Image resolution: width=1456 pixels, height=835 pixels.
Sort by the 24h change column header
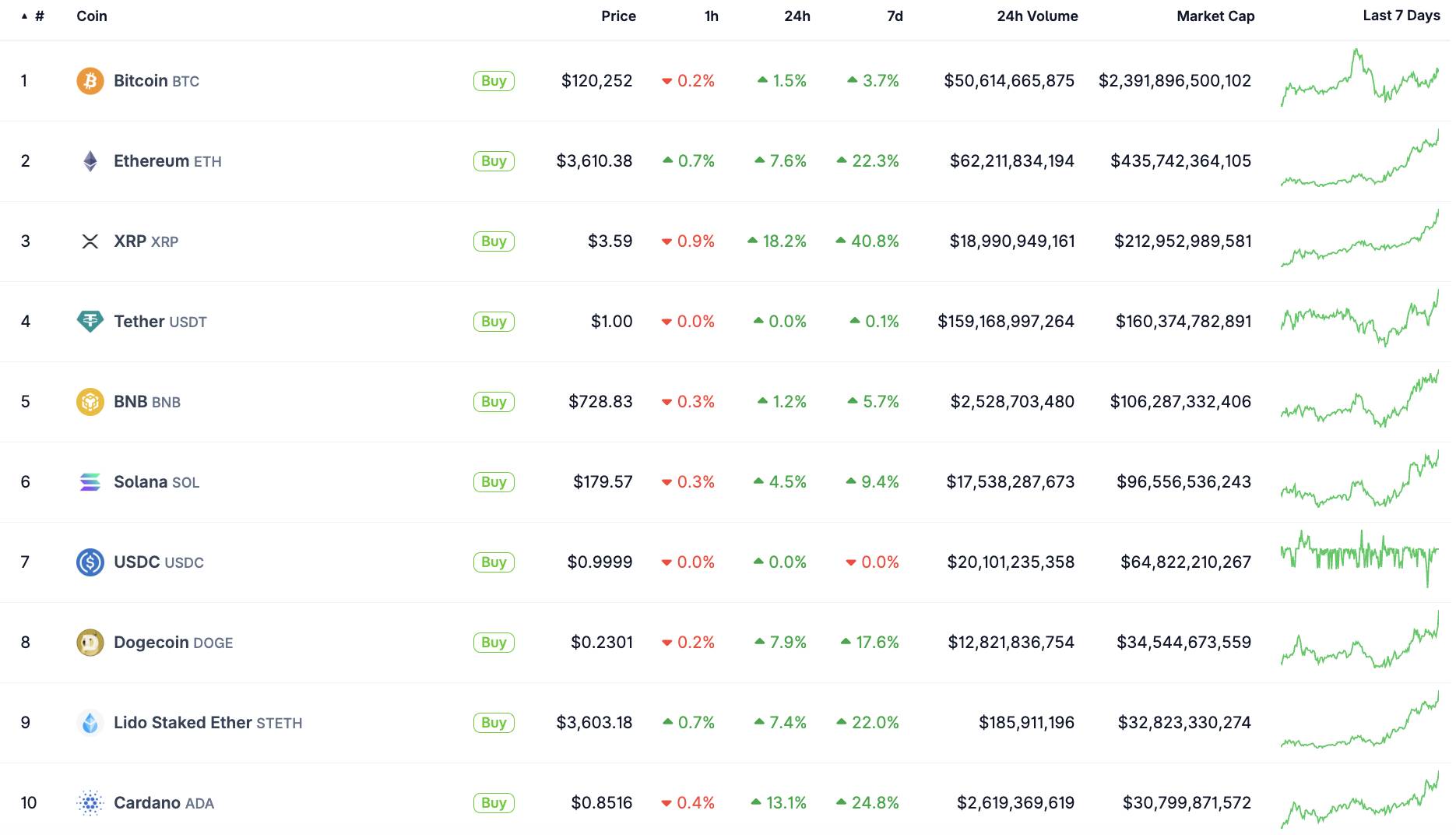pos(797,16)
